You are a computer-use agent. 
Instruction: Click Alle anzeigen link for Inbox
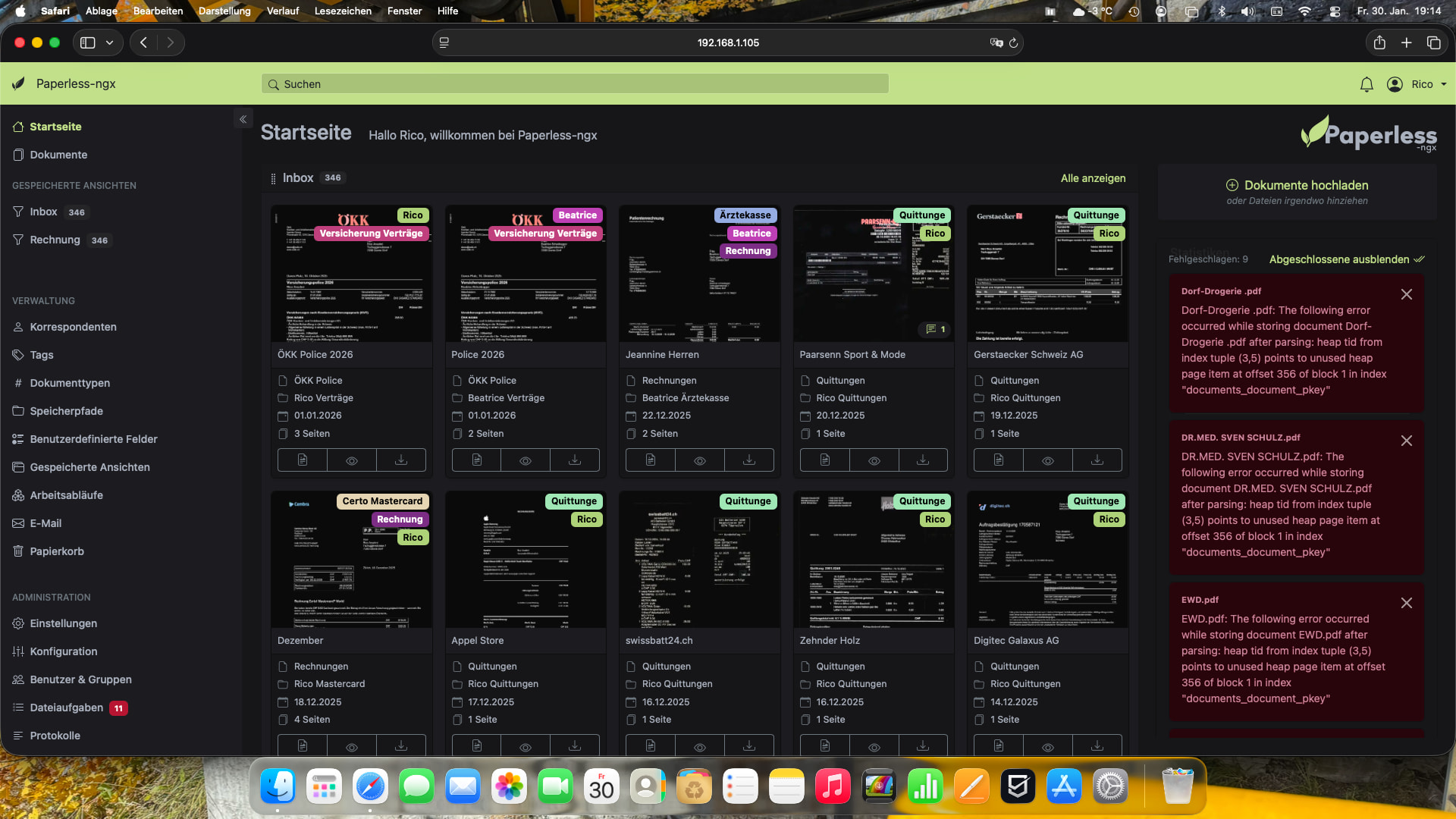(x=1093, y=178)
